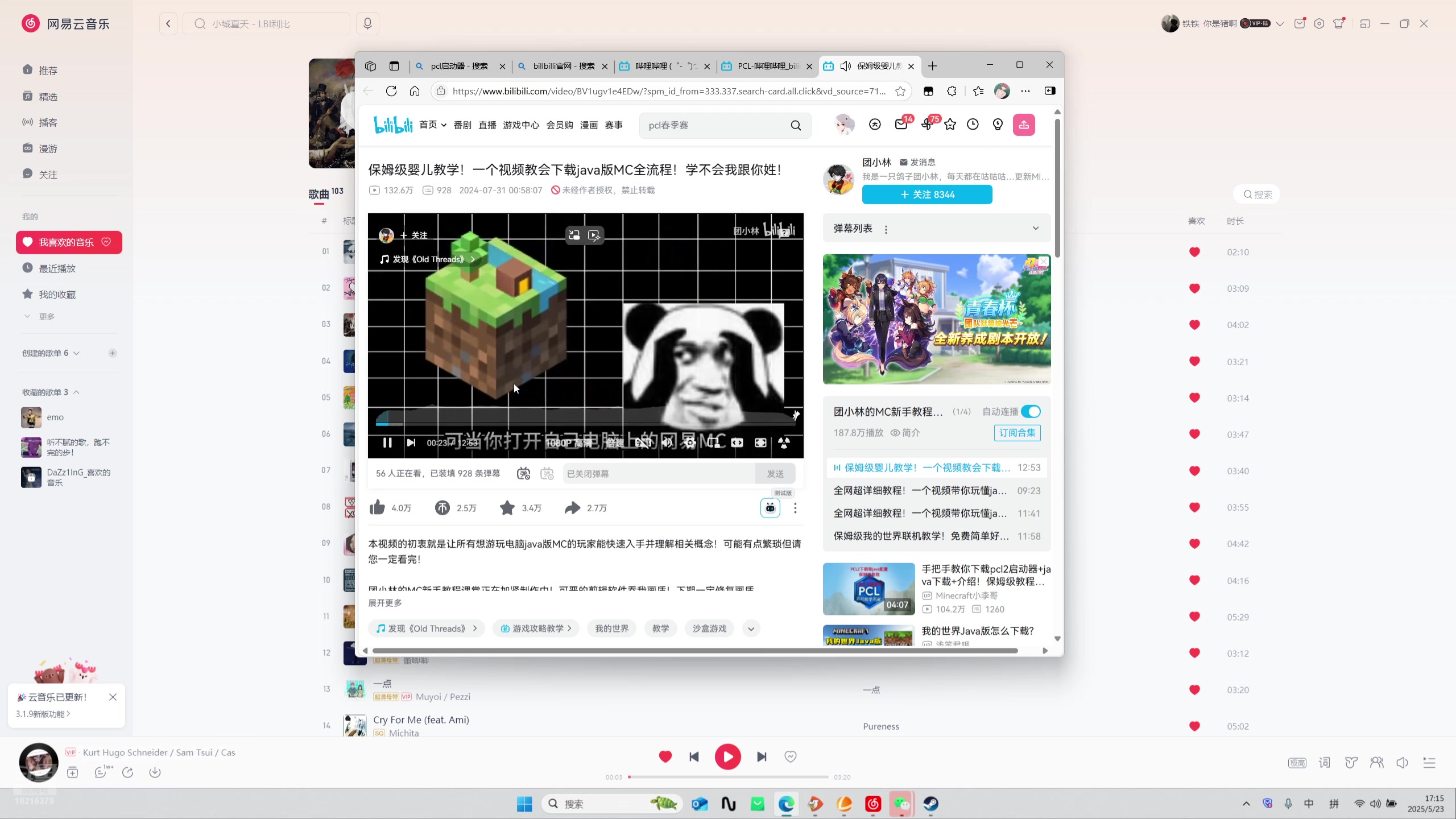The width and height of the screenshot is (1456, 819).
Task: Go to the 番剧 section of Bilibili
Action: [x=462, y=125]
